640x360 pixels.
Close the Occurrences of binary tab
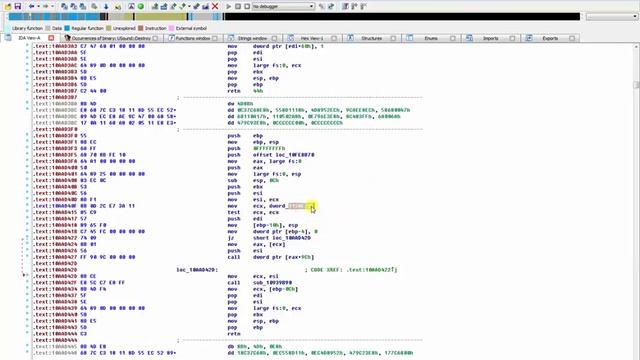coord(155,38)
